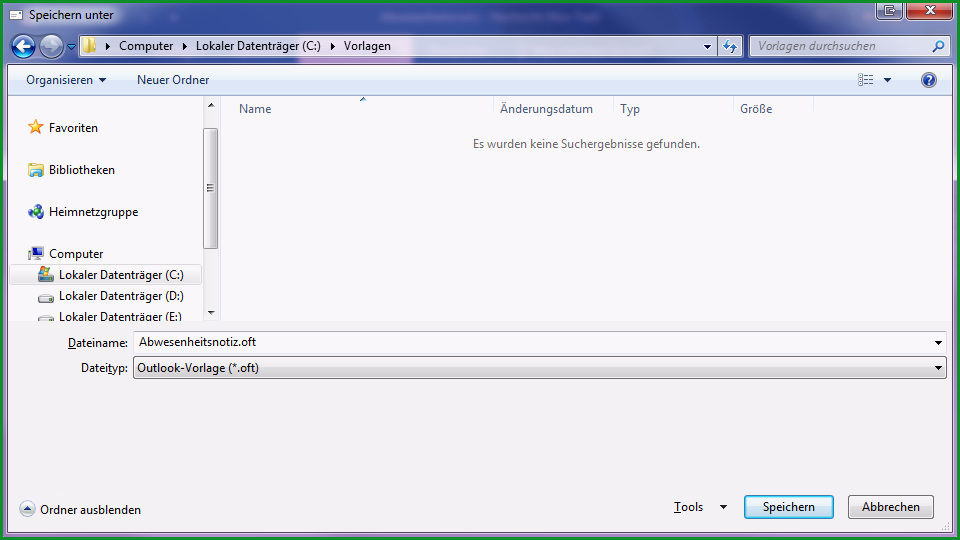The width and height of the screenshot is (960, 540).
Task: Click the Heimnetzgruppe network icon
Action: [x=36, y=212]
